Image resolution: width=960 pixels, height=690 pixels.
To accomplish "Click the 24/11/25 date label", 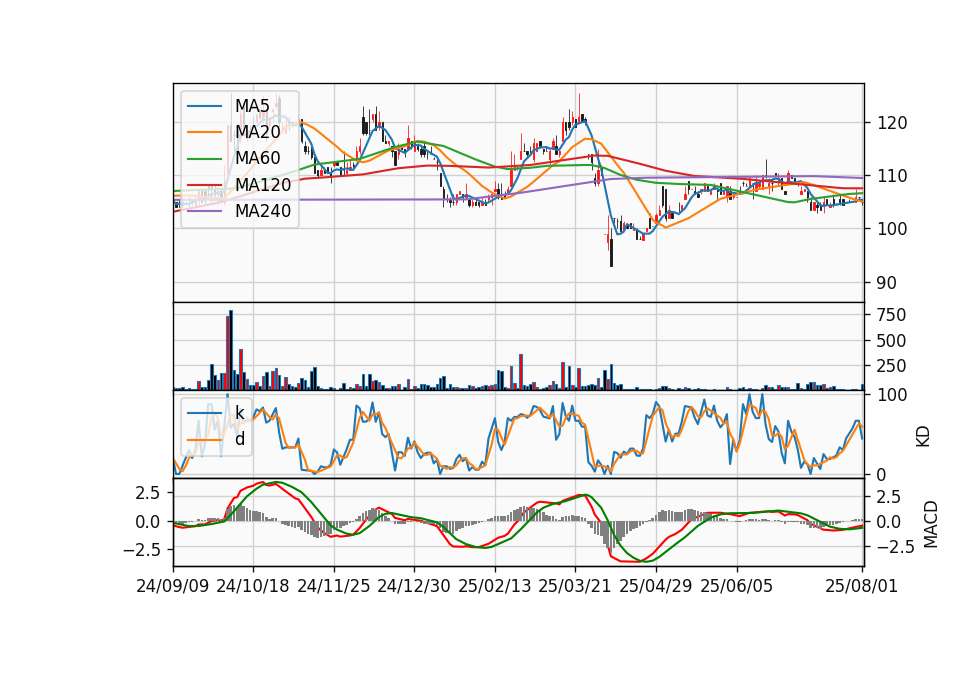I will 334,586.
